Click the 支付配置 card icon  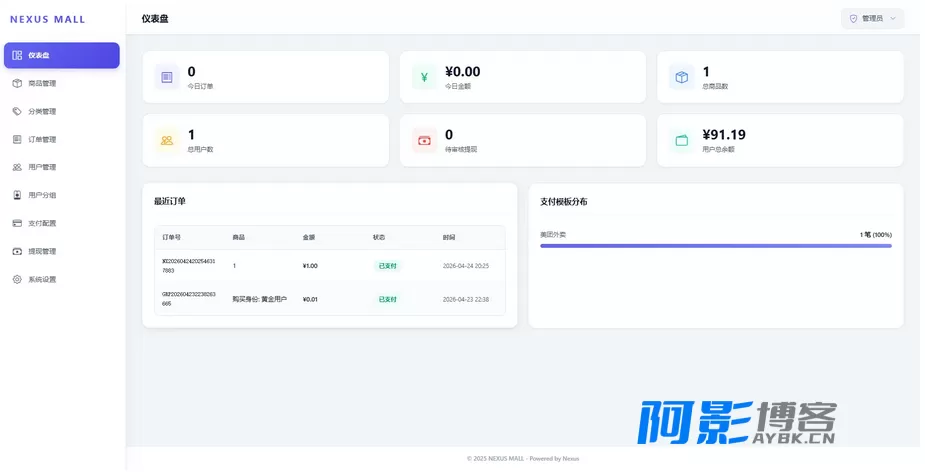17,223
